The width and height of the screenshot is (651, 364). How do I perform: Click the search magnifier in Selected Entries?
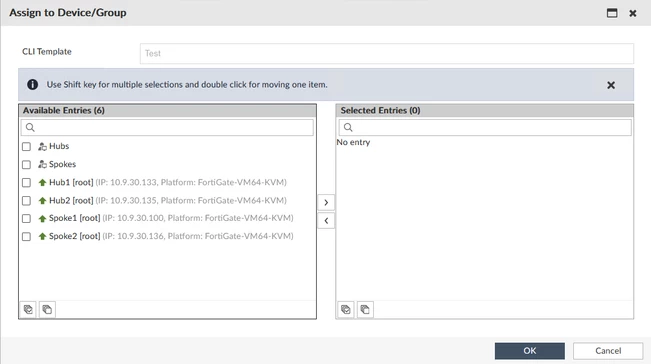[x=348, y=127]
